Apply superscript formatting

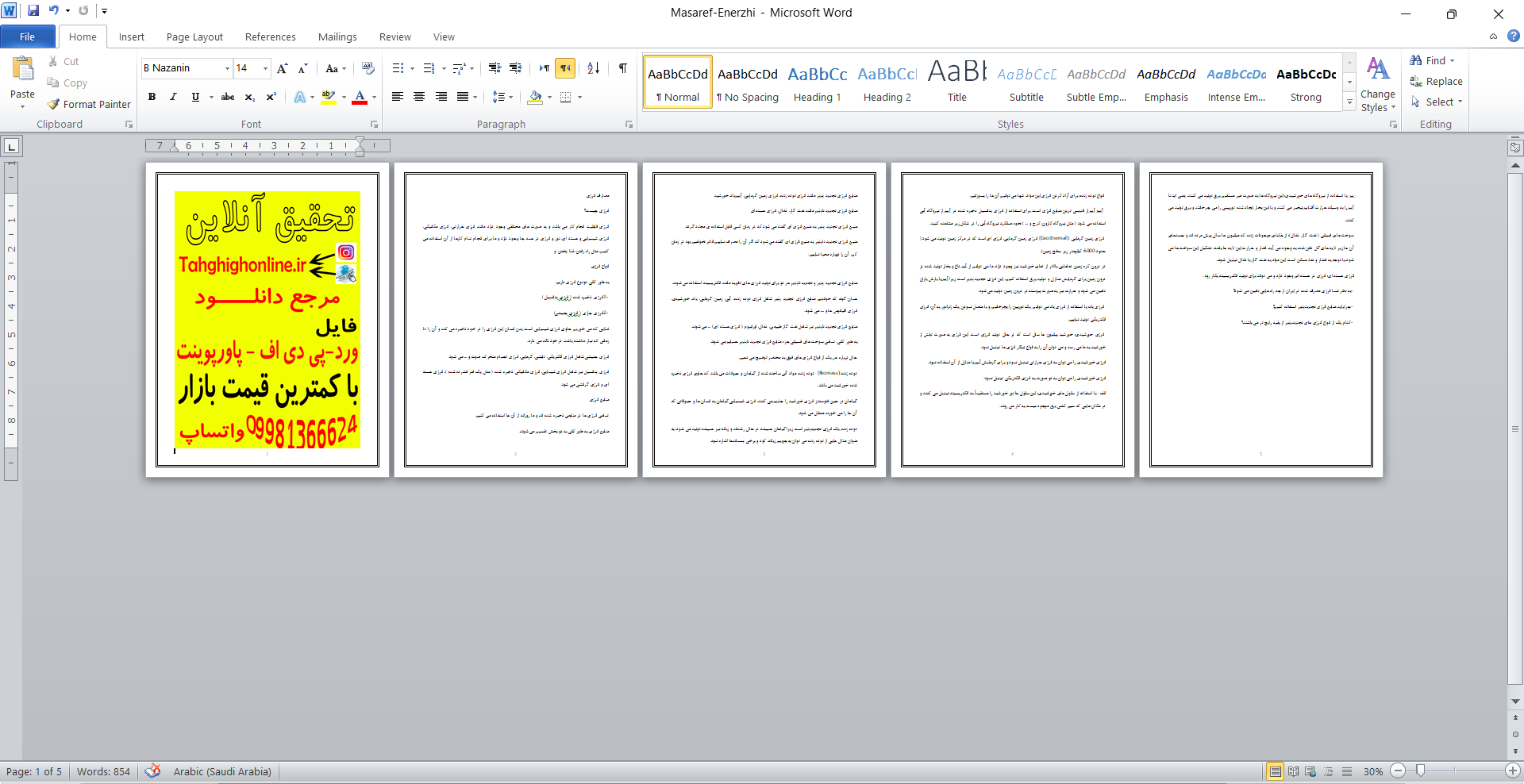pos(271,97)
